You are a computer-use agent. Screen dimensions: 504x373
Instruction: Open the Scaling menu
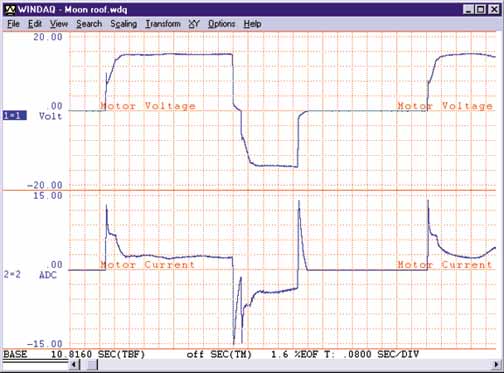(124, 24)
